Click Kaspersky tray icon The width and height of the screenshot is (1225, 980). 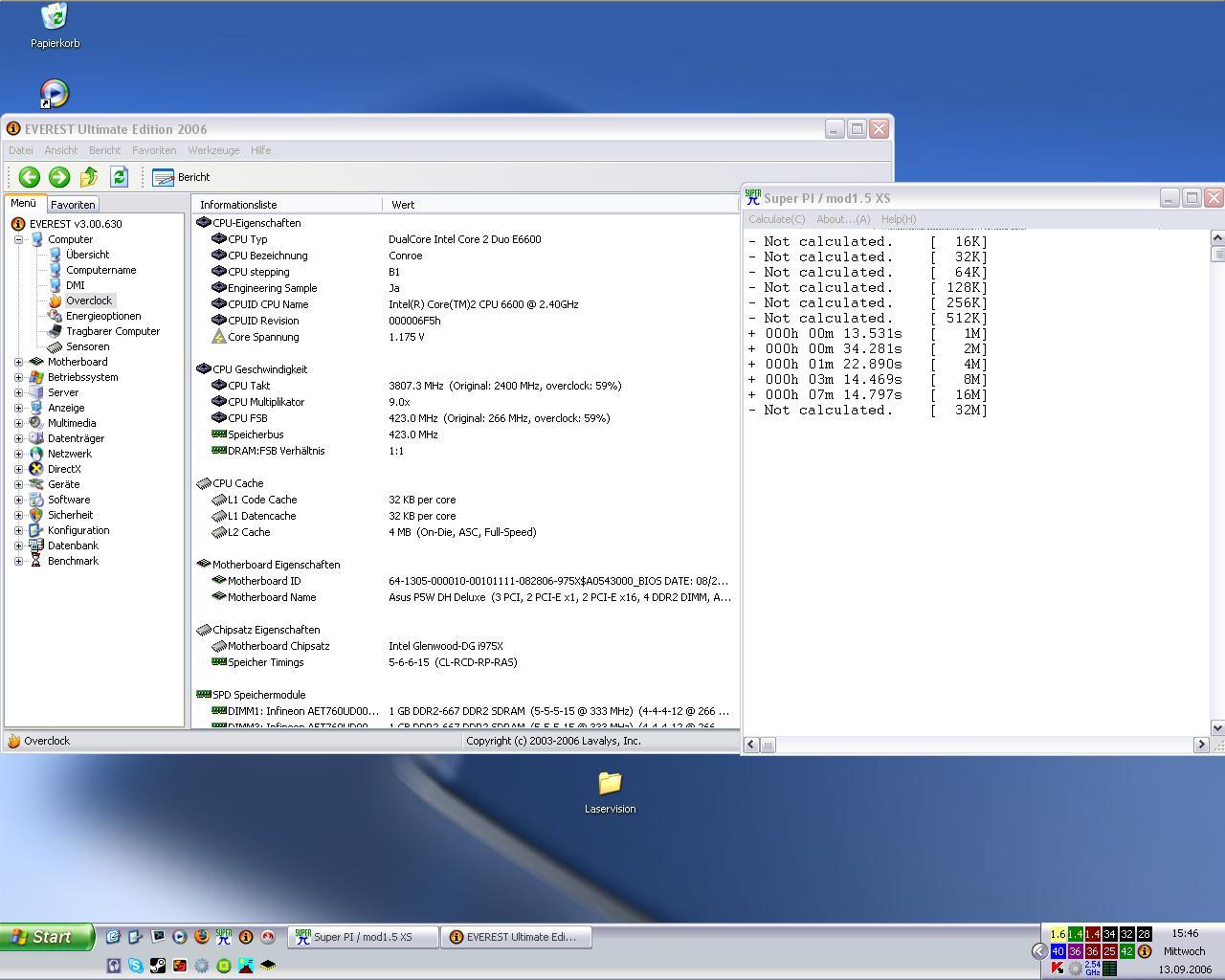coord(1058,969)
